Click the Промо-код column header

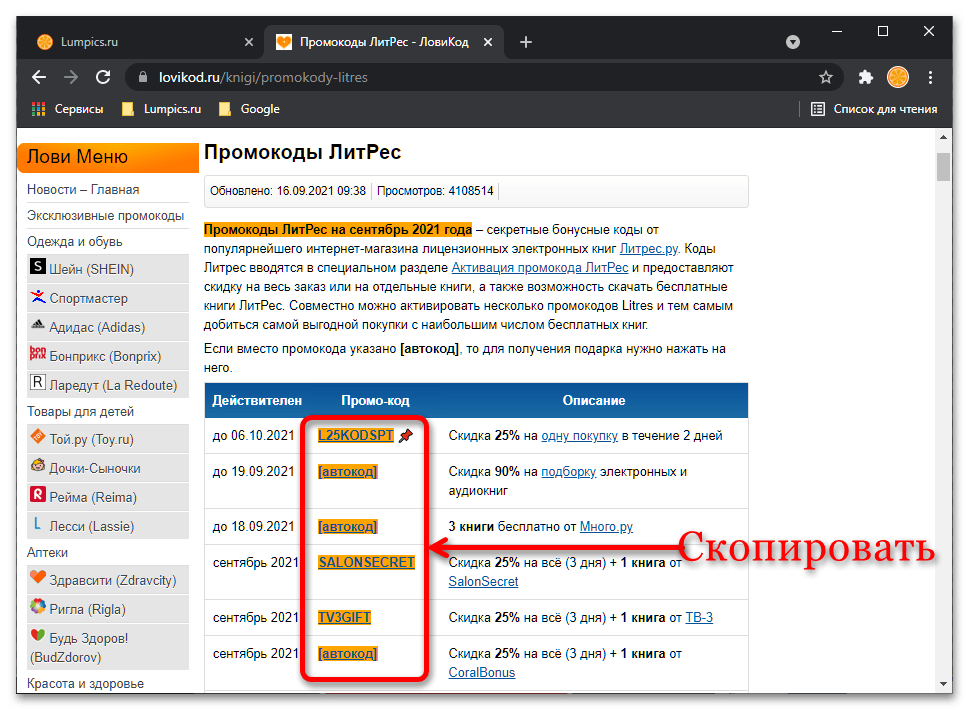(x=375, y=400)
